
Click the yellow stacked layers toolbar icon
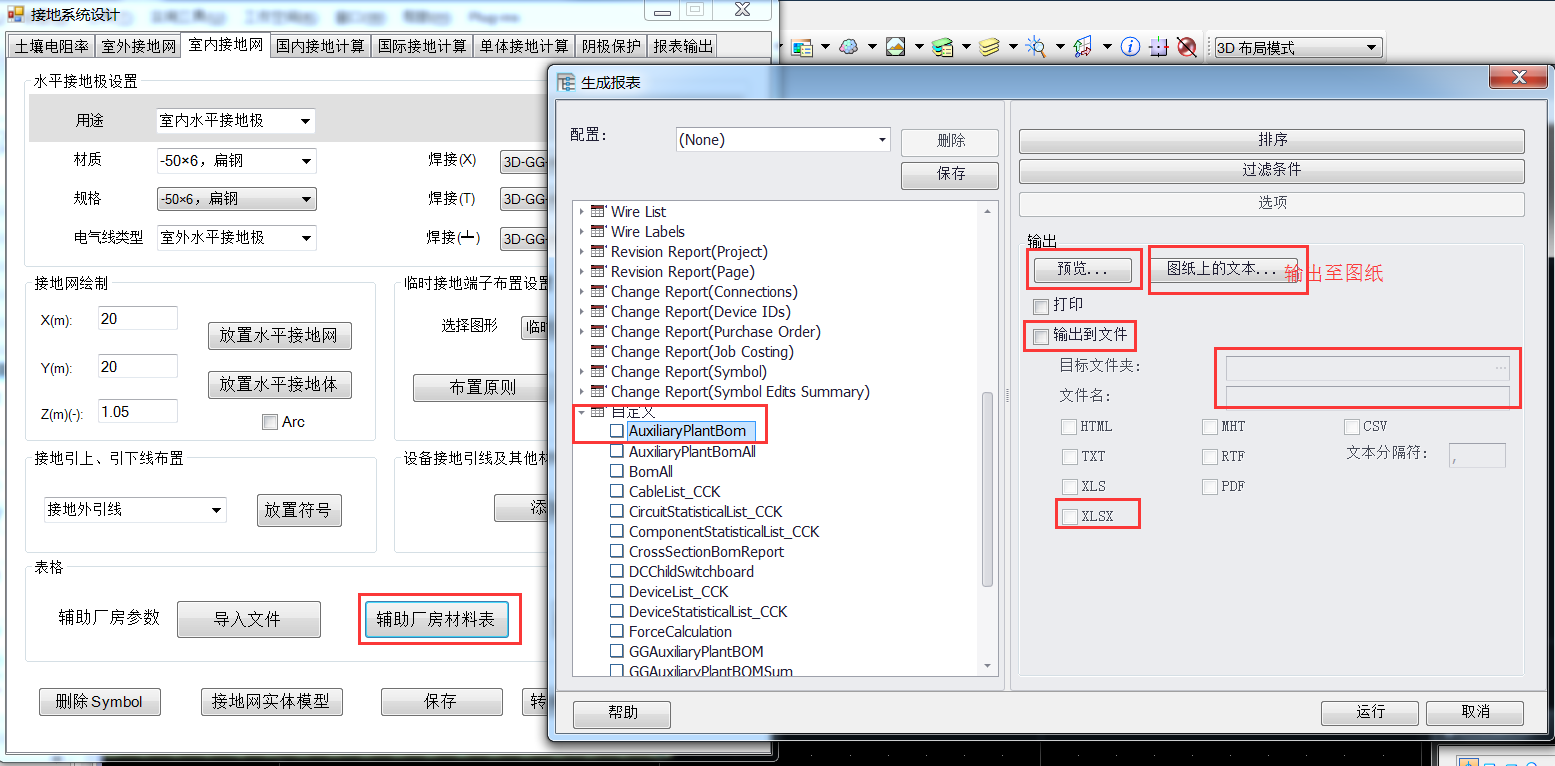(x=990, y=47)
